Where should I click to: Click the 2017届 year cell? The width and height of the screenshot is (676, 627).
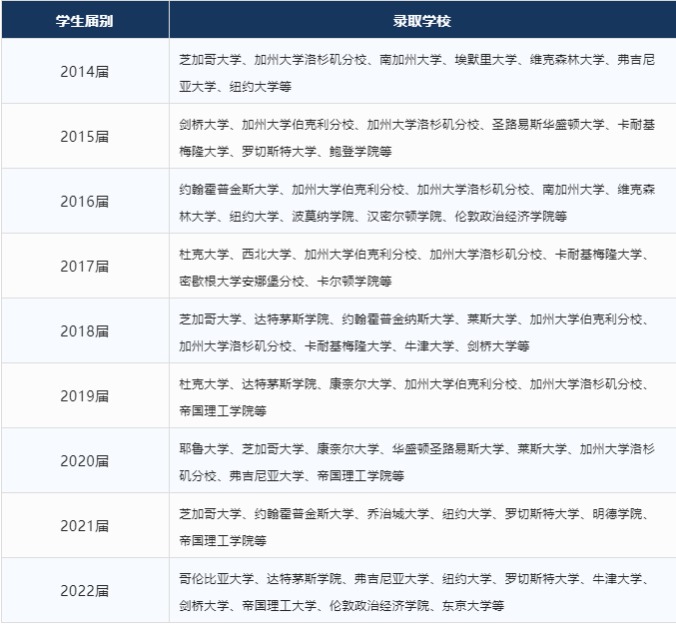pos(84,267)
